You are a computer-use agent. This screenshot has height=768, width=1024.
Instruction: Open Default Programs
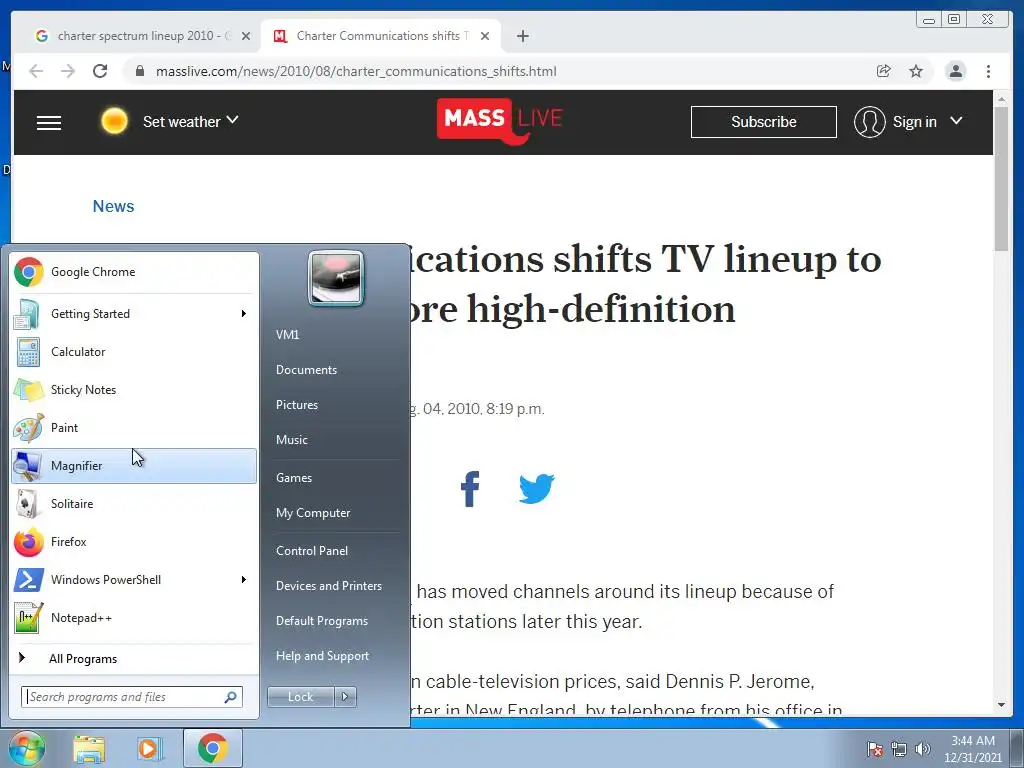coord(321,621)
